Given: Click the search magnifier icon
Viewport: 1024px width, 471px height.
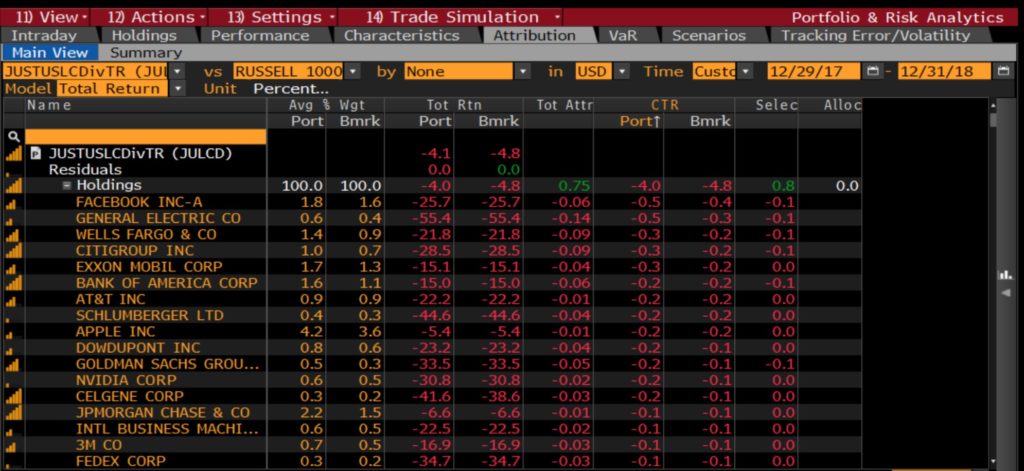Looking at the screenshot, I should [x=12, y=137].
